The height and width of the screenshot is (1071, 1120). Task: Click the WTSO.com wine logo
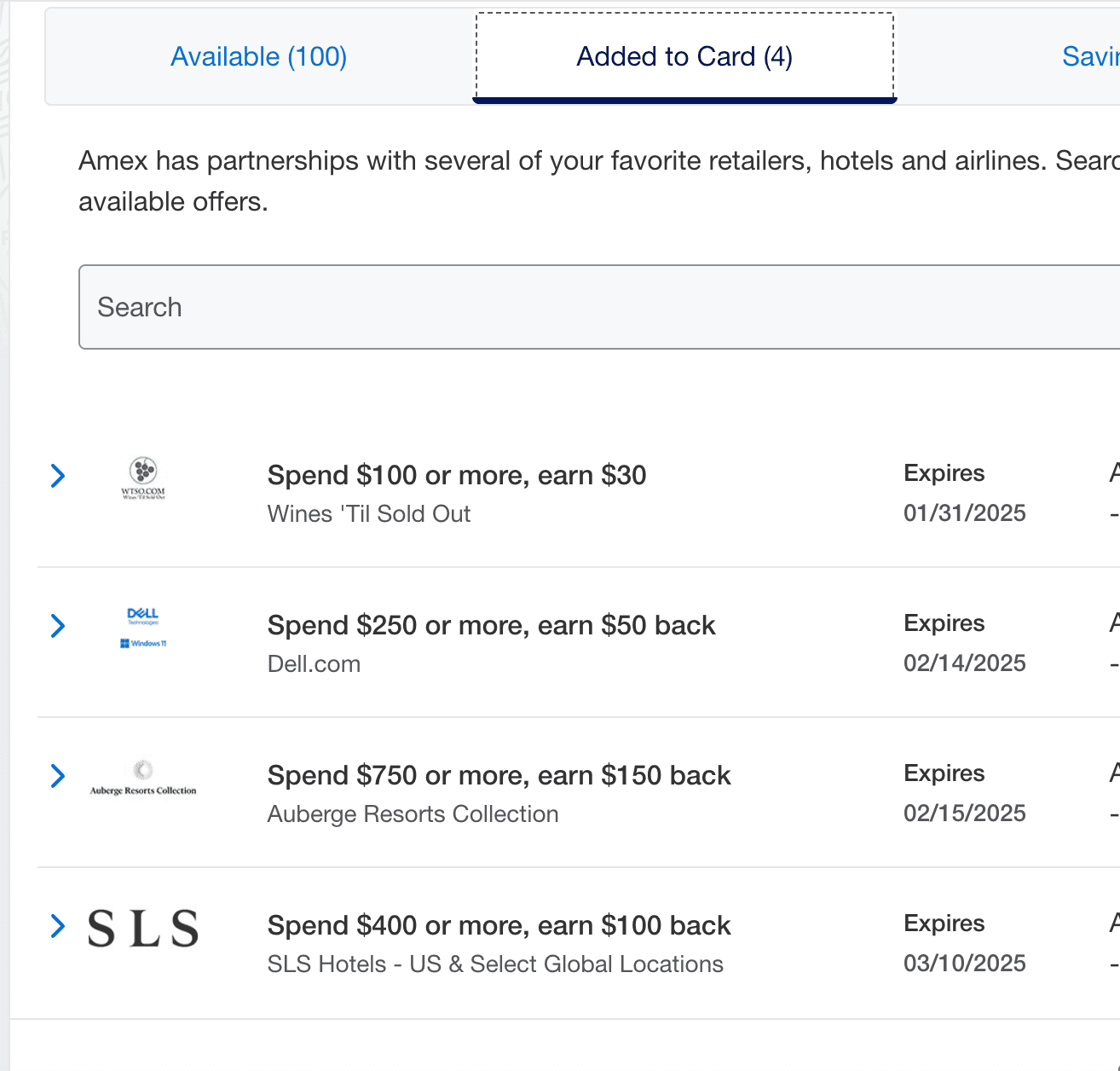tap(143, 478)
